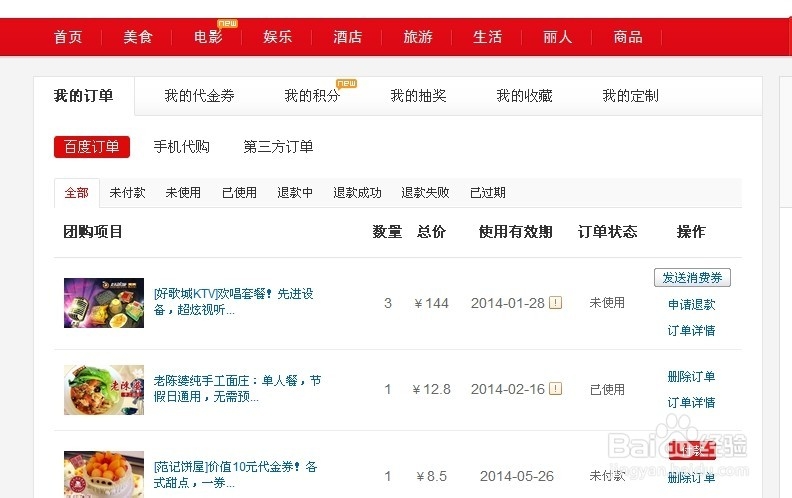Screen dimensions: 792x498
Task: Open the 商品 category
Action: [x=628, y=37]
